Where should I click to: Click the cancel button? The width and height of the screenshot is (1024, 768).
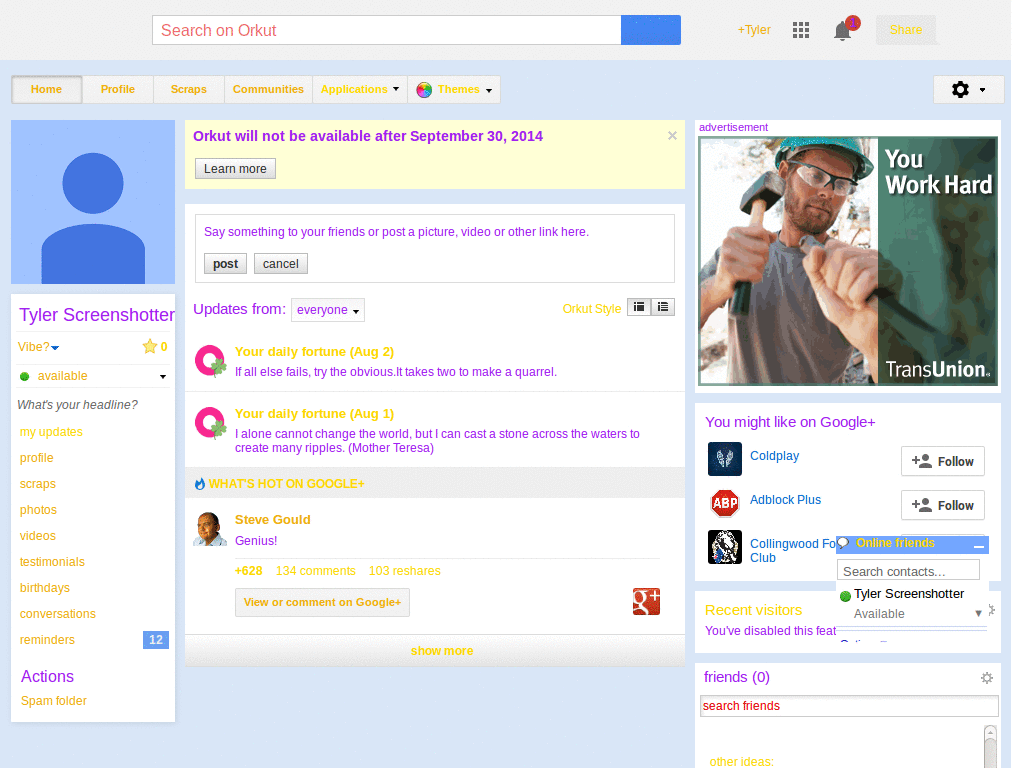pyautogui.click(x=281, y=264)
